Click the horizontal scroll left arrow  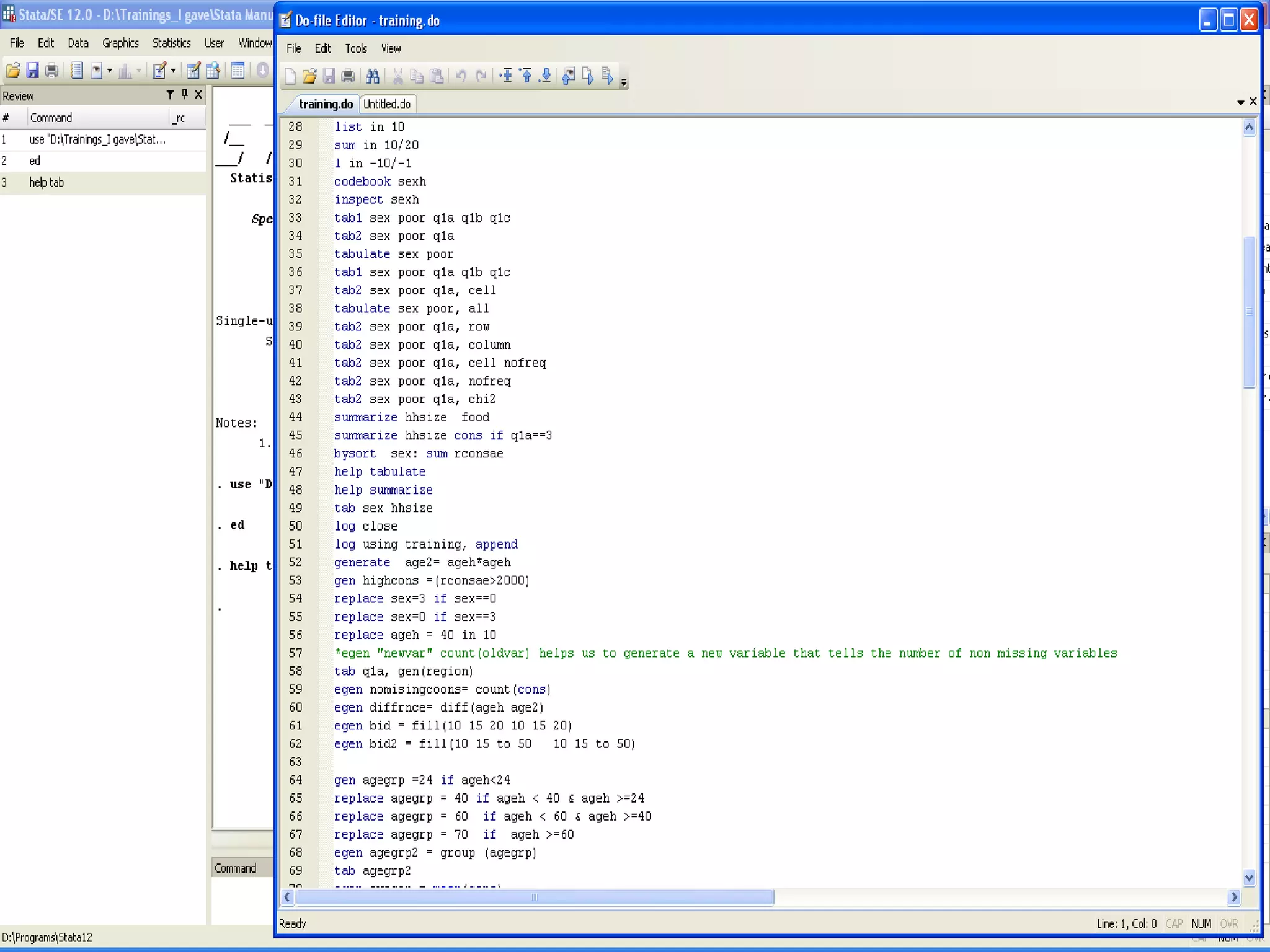tap(288, 897)
